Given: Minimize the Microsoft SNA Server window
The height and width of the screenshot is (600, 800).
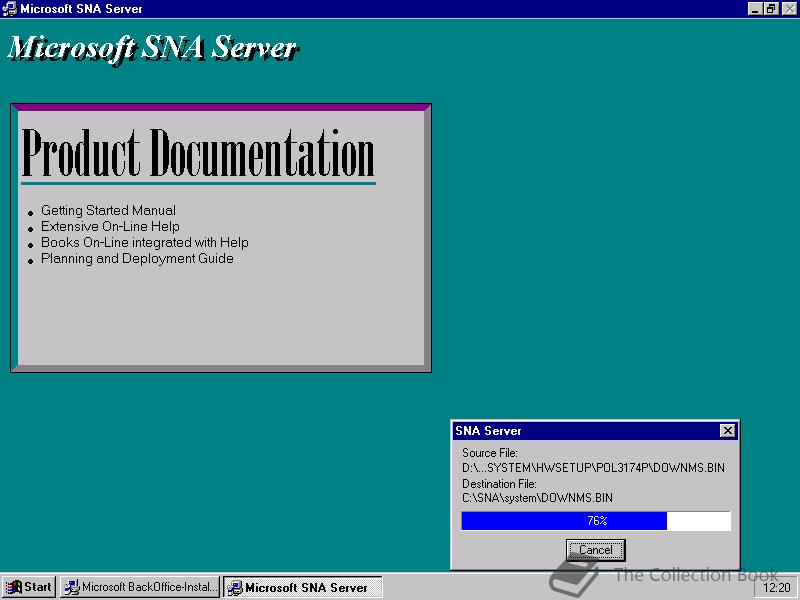Looking at the screenshot, I should coord(755,9).
